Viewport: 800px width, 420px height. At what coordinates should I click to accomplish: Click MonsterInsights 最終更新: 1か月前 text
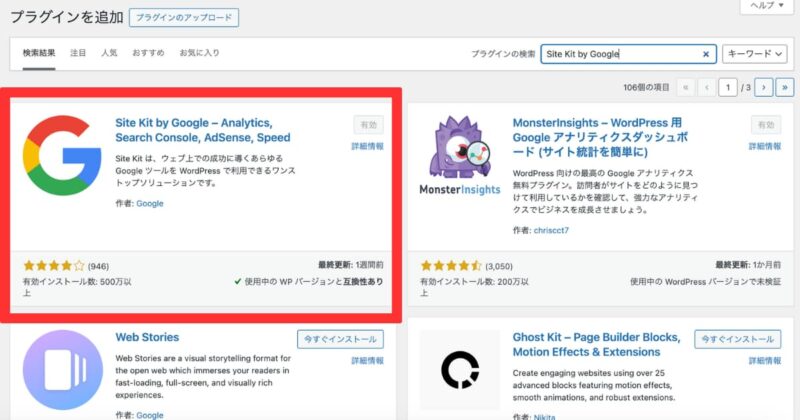point(748,265)
